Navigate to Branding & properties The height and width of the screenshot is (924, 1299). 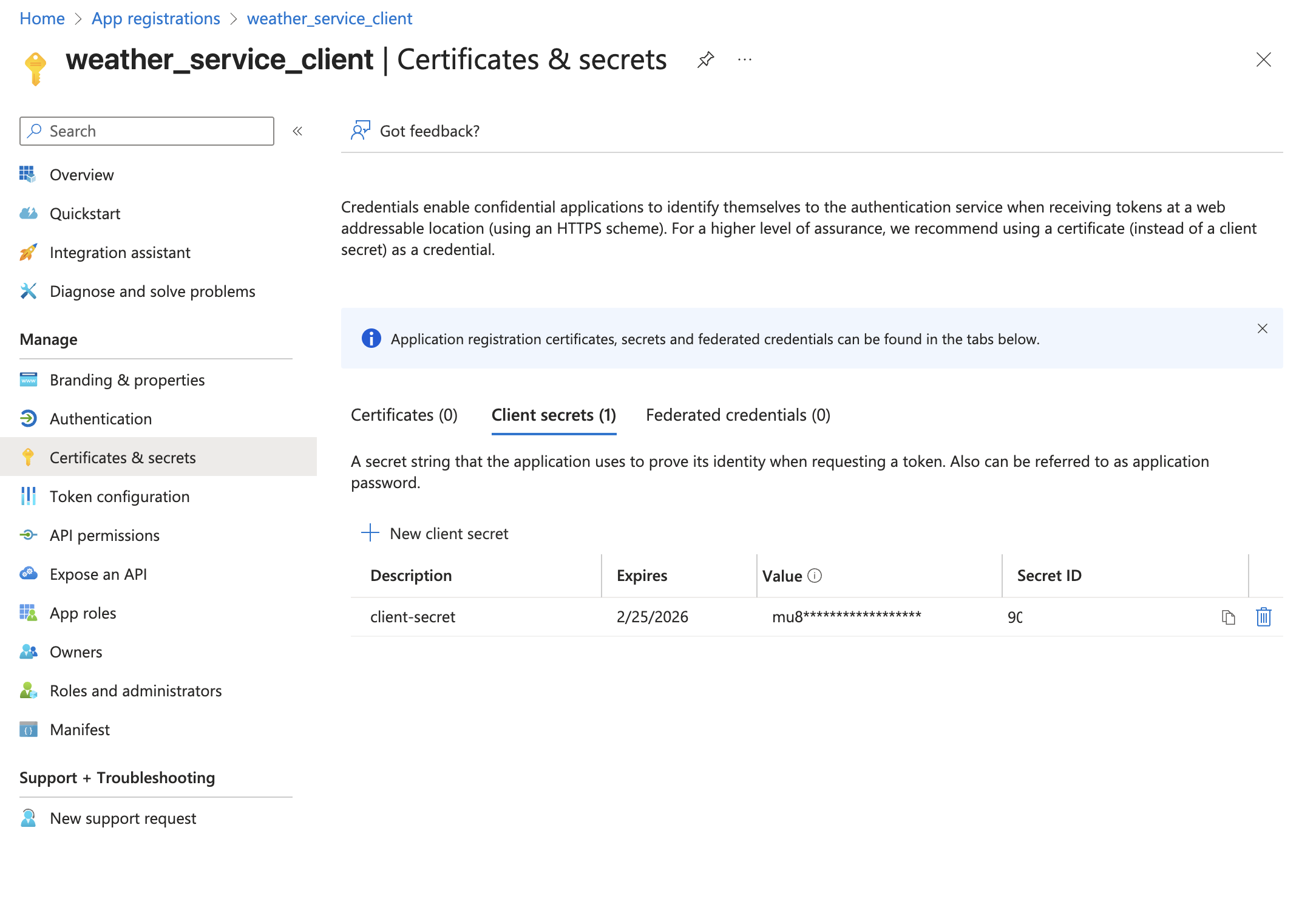tap(127, 379)
